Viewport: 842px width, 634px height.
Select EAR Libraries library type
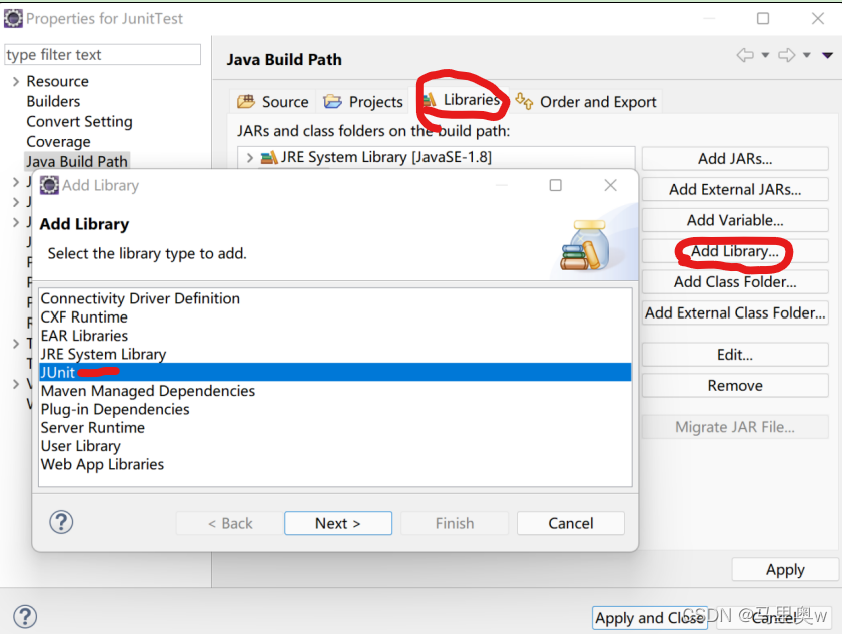[x=84, y=336]
